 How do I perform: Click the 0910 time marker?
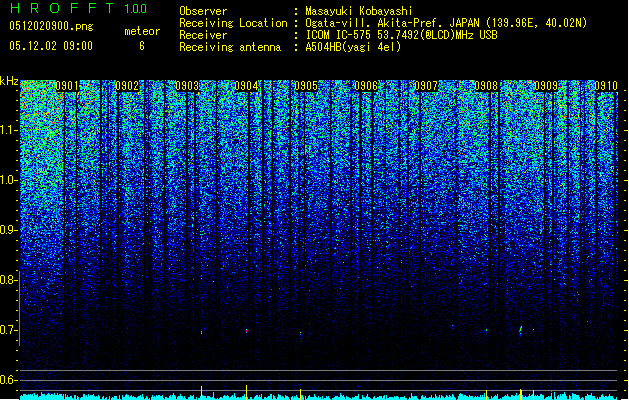click(606, 86)
